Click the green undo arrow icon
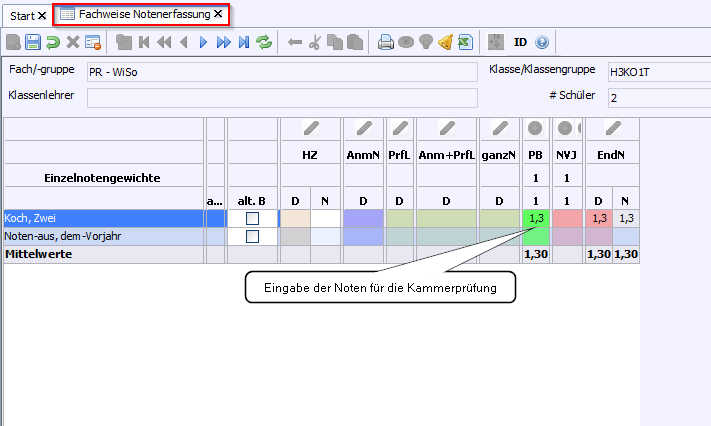The image size is (711, 426). (52, 42)
